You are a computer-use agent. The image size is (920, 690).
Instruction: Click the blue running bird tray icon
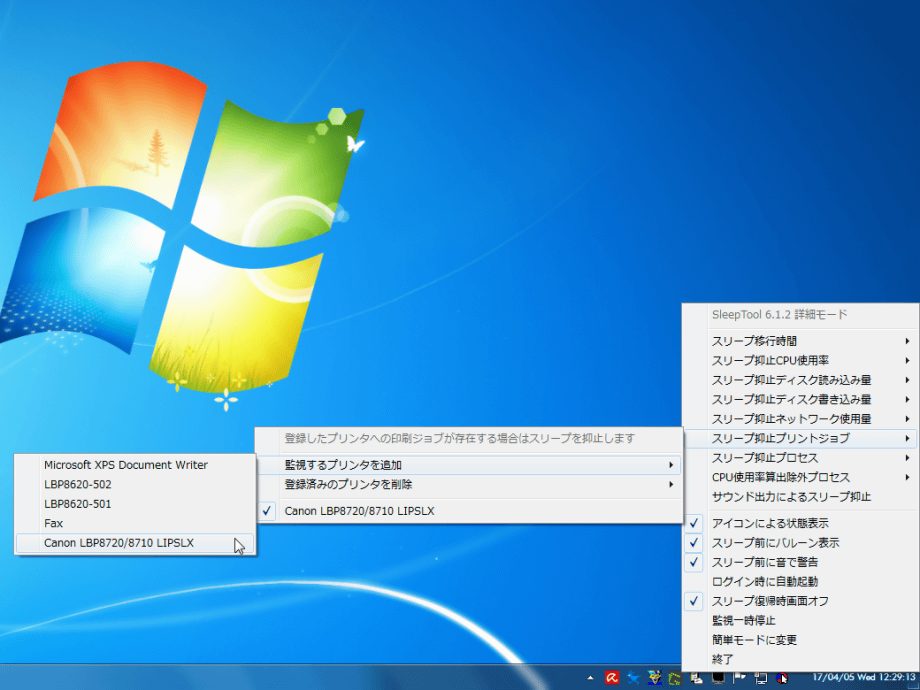(x=633, y=678)
